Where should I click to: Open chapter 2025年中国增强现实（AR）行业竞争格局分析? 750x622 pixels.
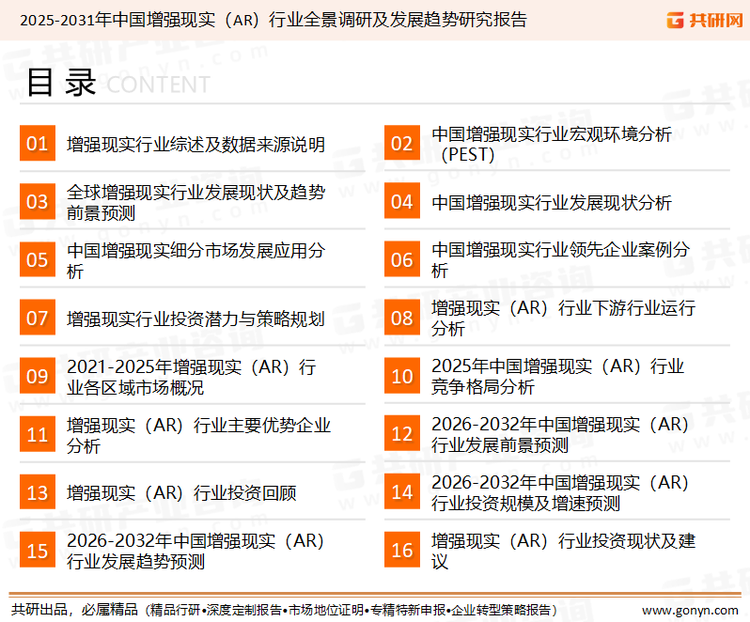[558, 376]
